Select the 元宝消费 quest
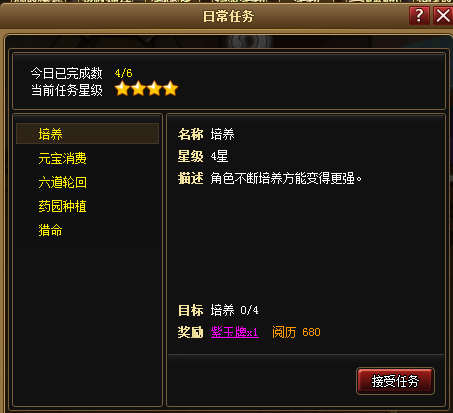This screenshot has width=453, height=413. click(x=62, y=158)
